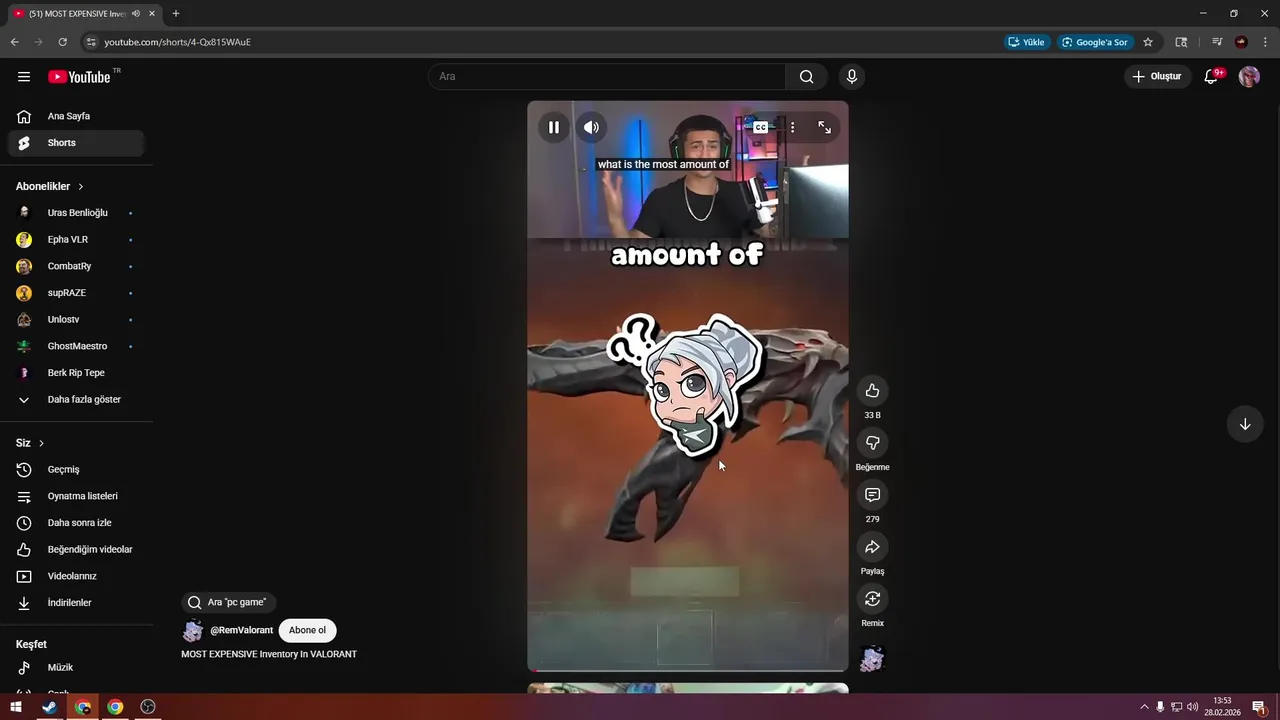Open Beğendiğim videolar liked videos

coord(76,549)
